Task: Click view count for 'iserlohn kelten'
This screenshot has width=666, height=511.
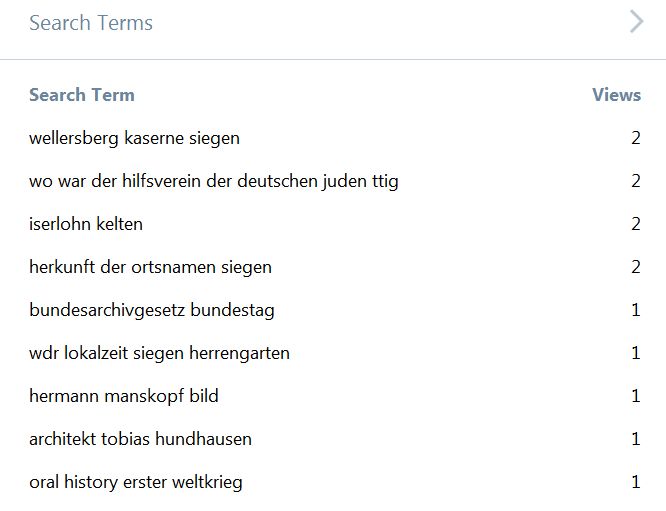Action: pos(636,224)
